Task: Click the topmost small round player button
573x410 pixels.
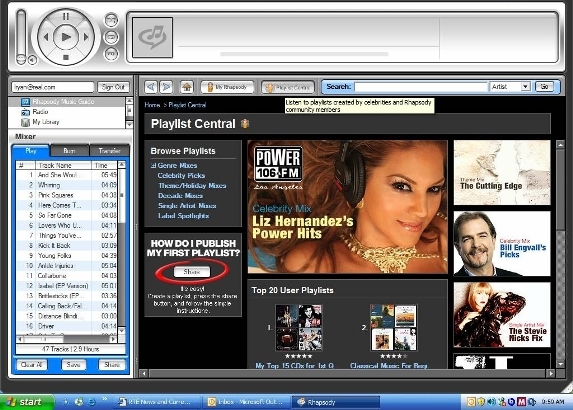Action: click(x=111, y=20)
